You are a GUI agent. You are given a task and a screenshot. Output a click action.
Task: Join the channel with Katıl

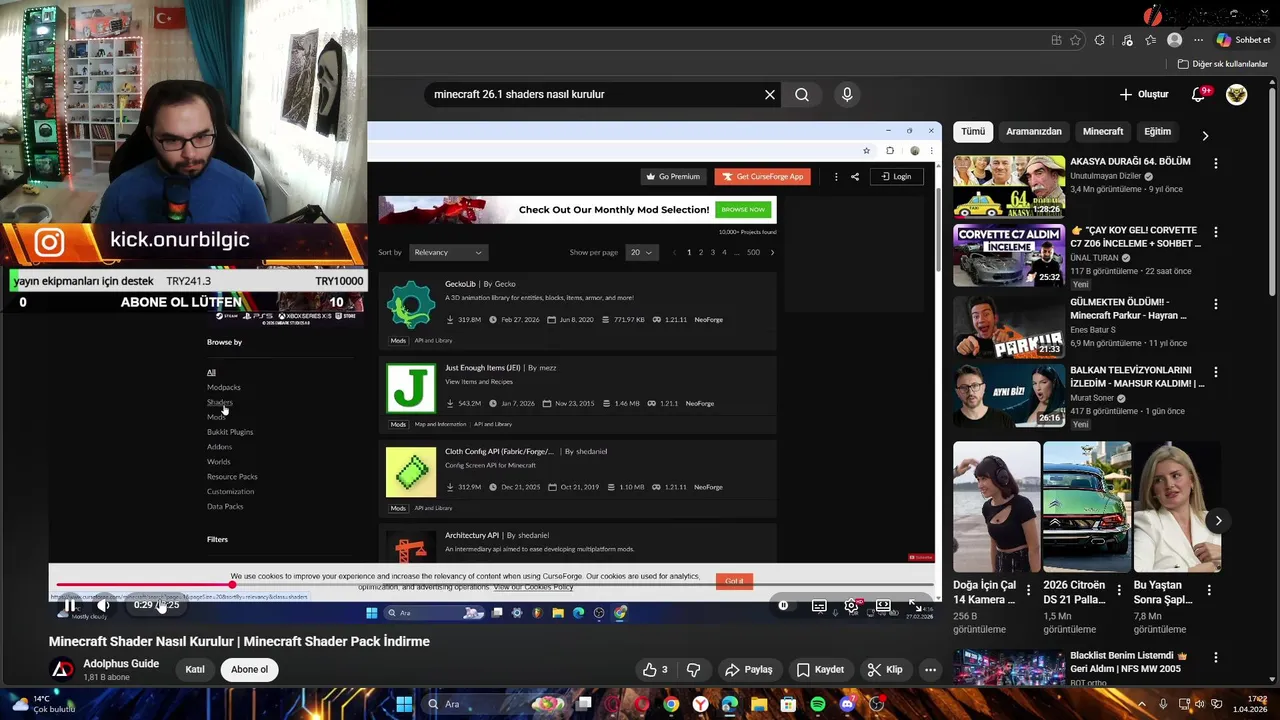[195, 670]
